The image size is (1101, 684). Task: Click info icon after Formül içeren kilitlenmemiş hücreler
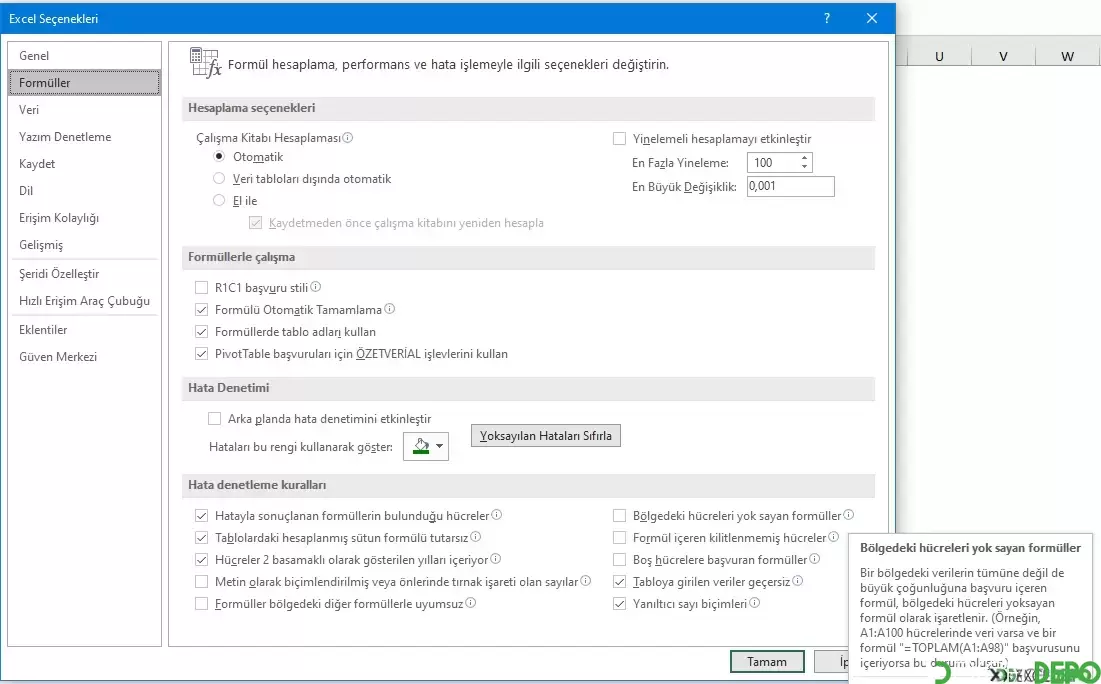833,537
